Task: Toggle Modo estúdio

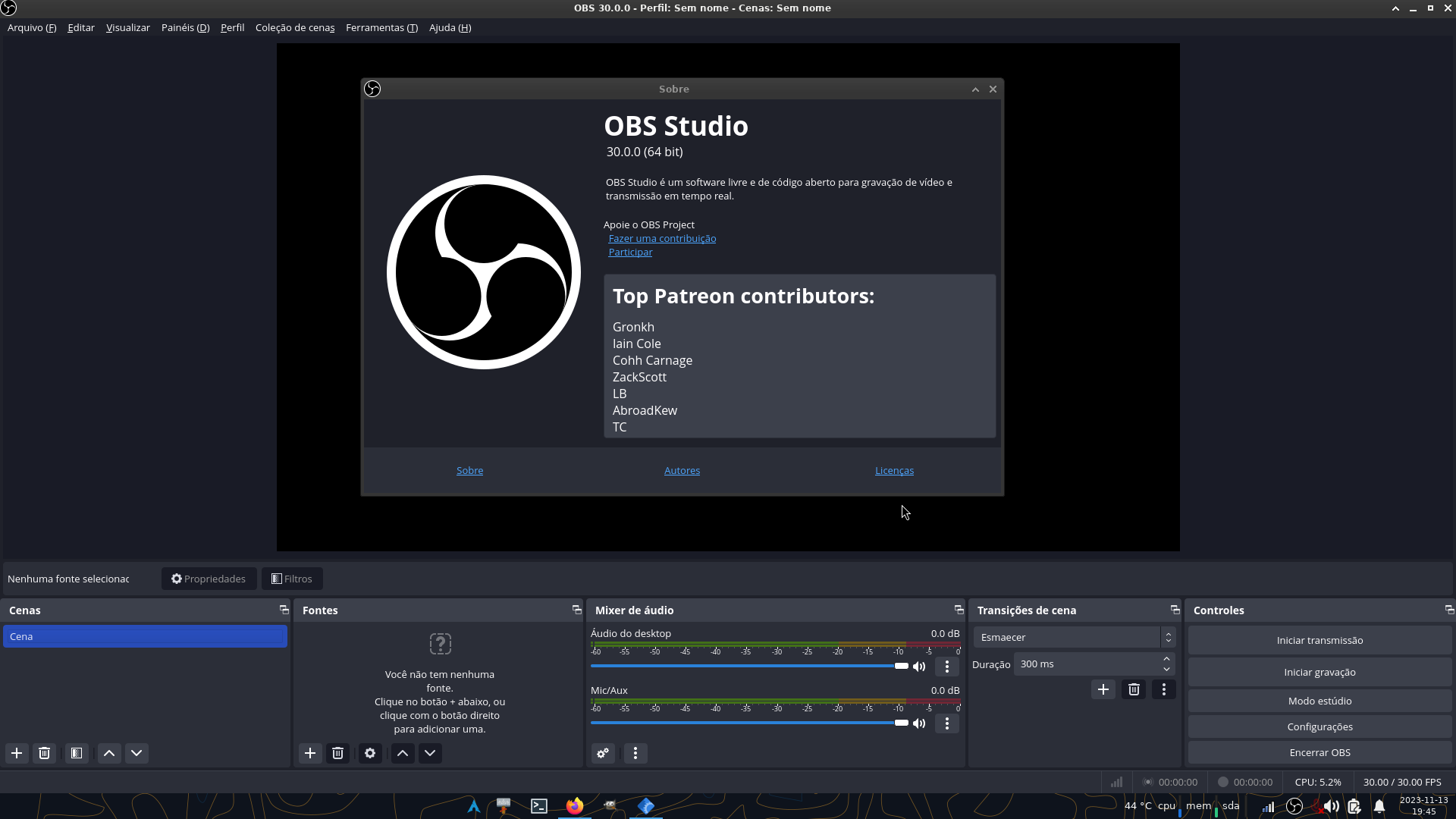Action: coord(1319,701)
